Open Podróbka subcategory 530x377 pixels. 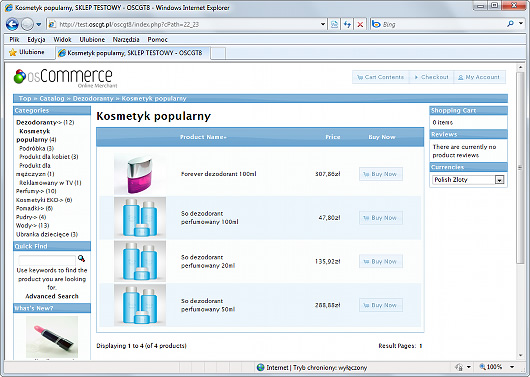[x=32, y=148]
